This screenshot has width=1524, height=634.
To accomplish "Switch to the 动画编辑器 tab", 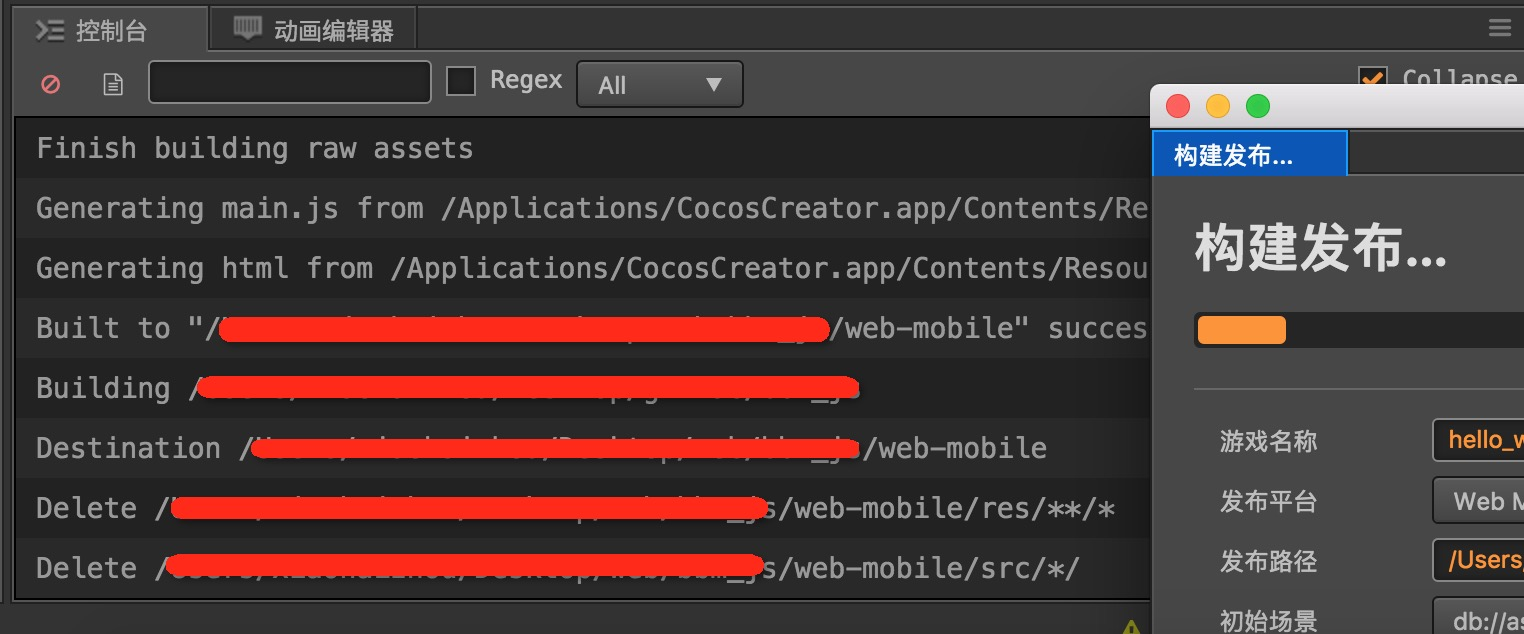I will (314, 30).
